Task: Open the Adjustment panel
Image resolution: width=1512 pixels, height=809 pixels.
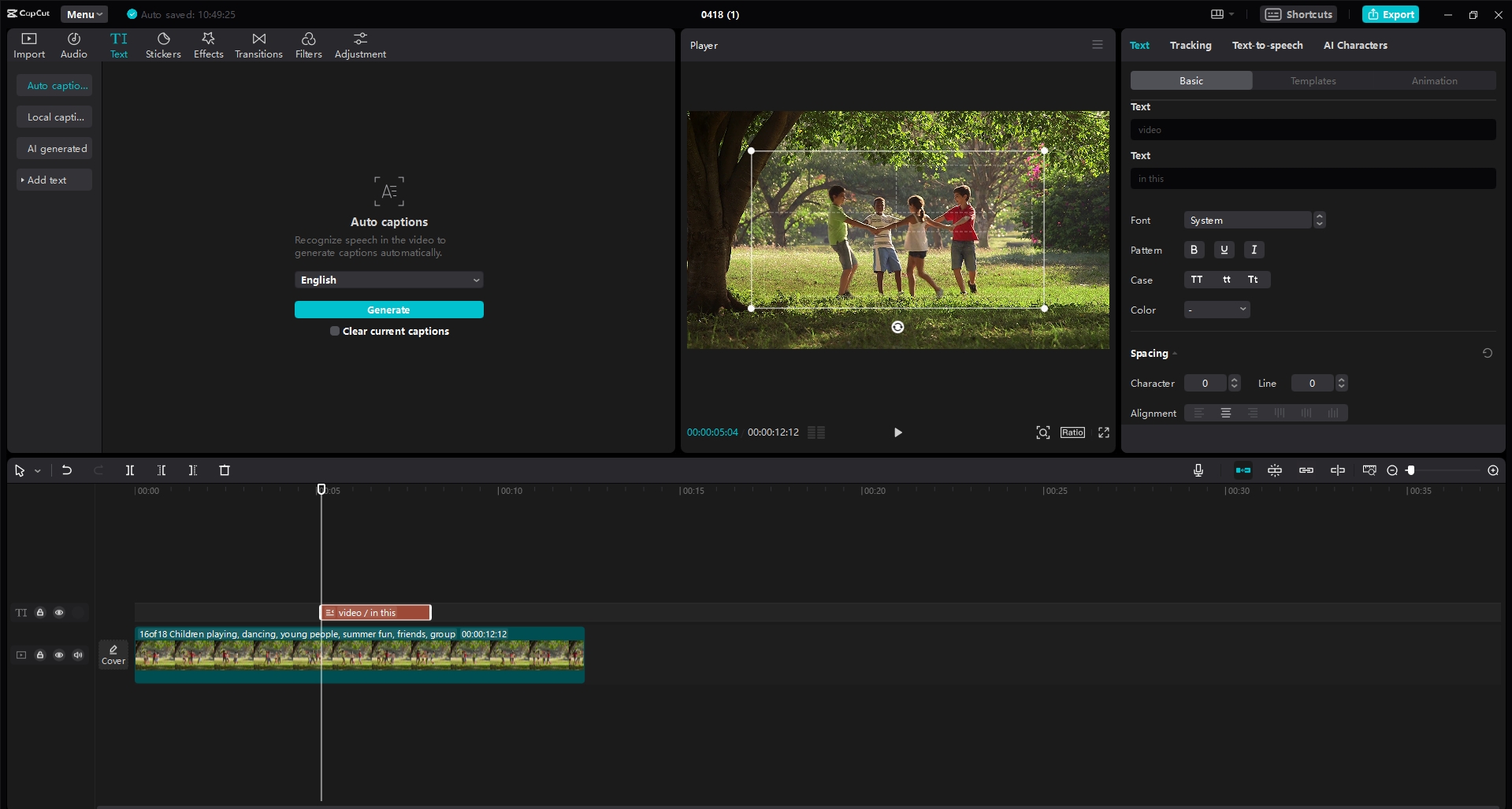Action: 360,46
